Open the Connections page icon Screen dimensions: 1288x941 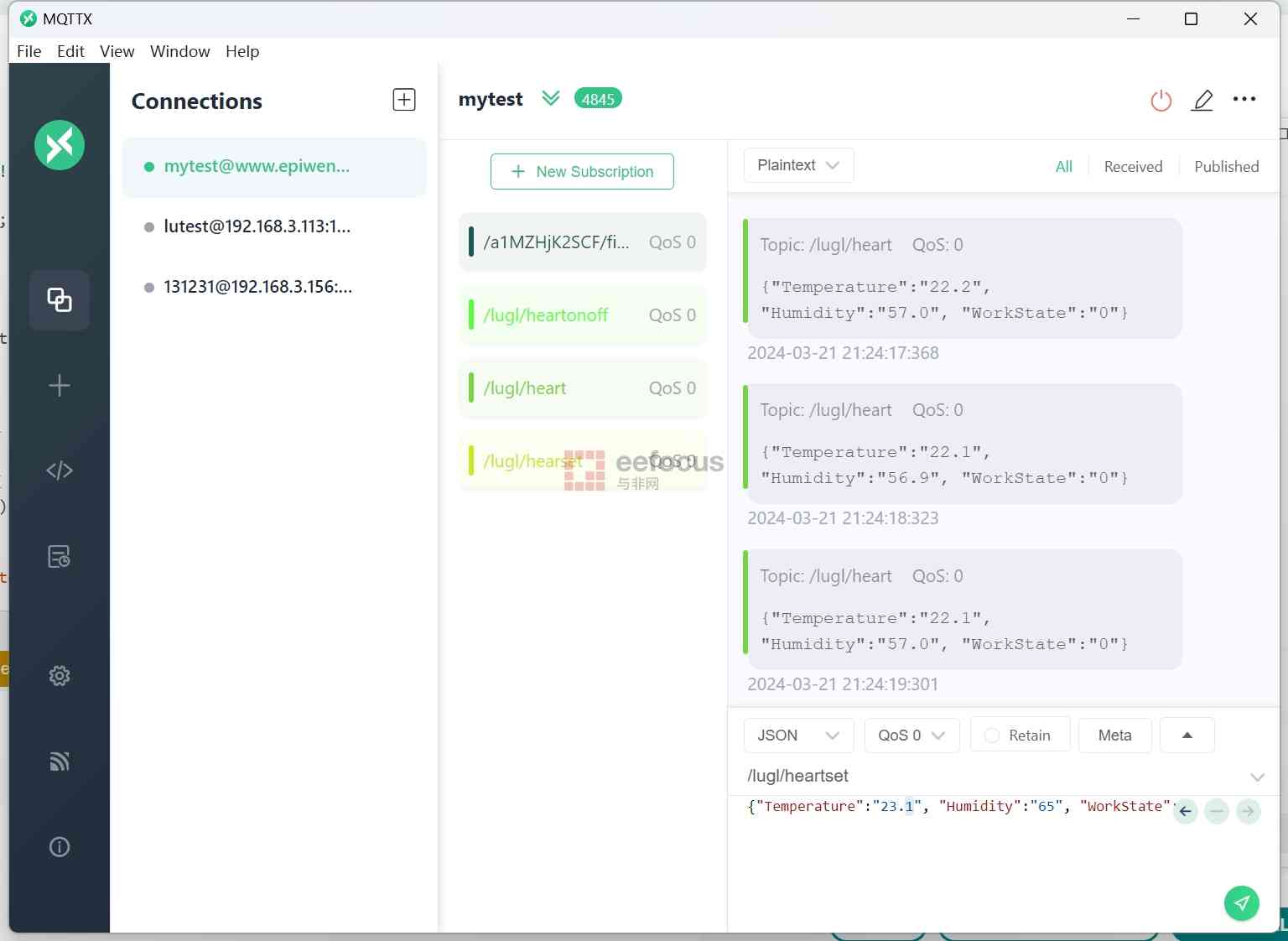(60, 299)
